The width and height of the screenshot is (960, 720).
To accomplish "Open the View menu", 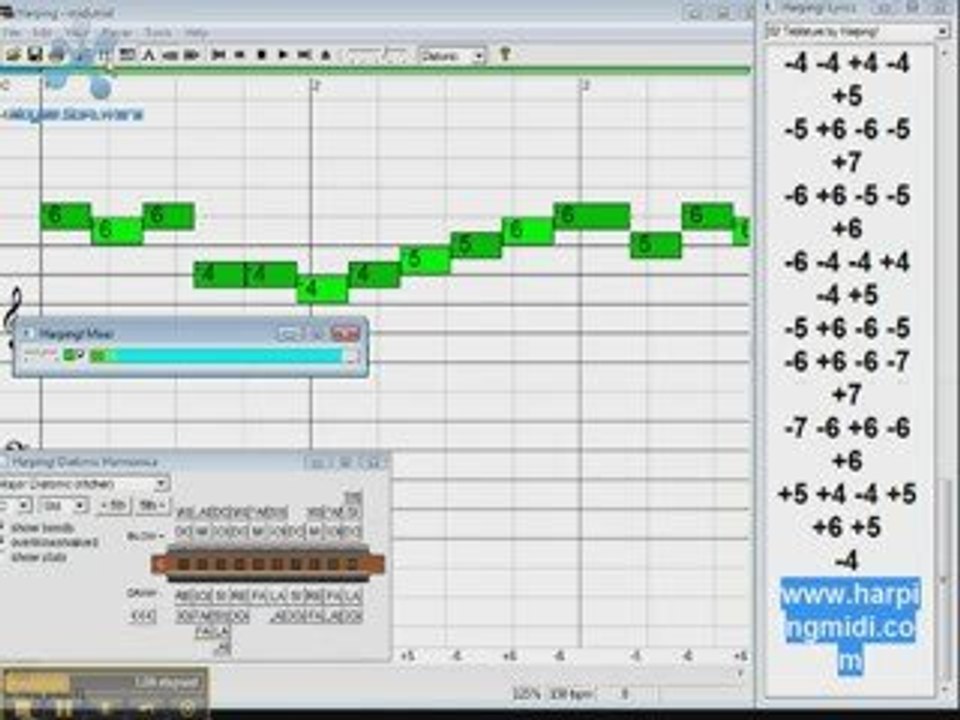I will click(77, 32).
